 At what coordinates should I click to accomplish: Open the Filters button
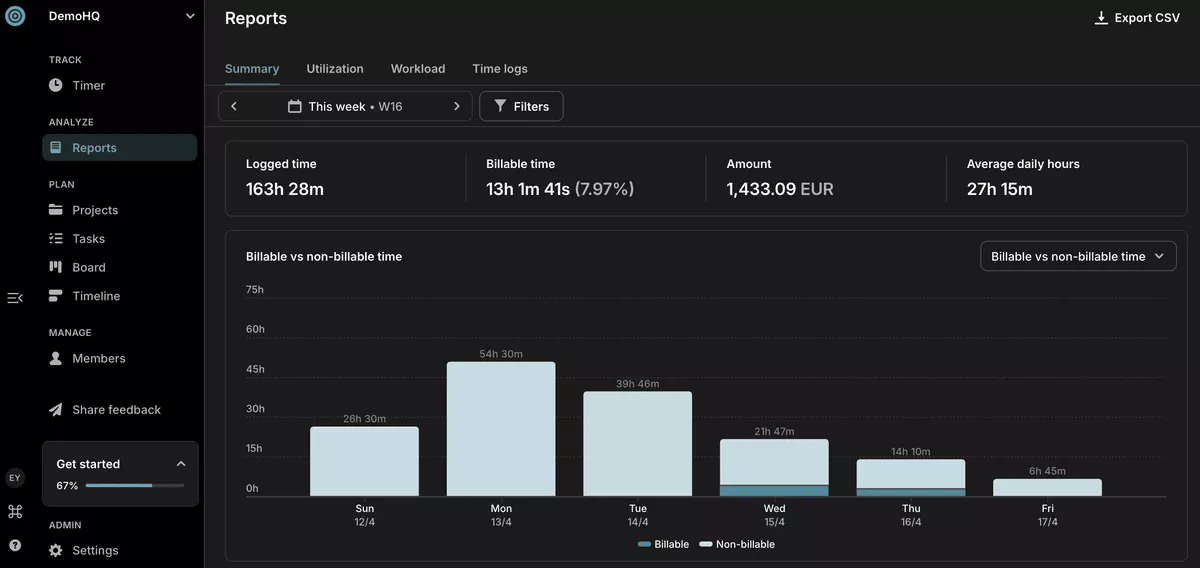tap(521, 106)
